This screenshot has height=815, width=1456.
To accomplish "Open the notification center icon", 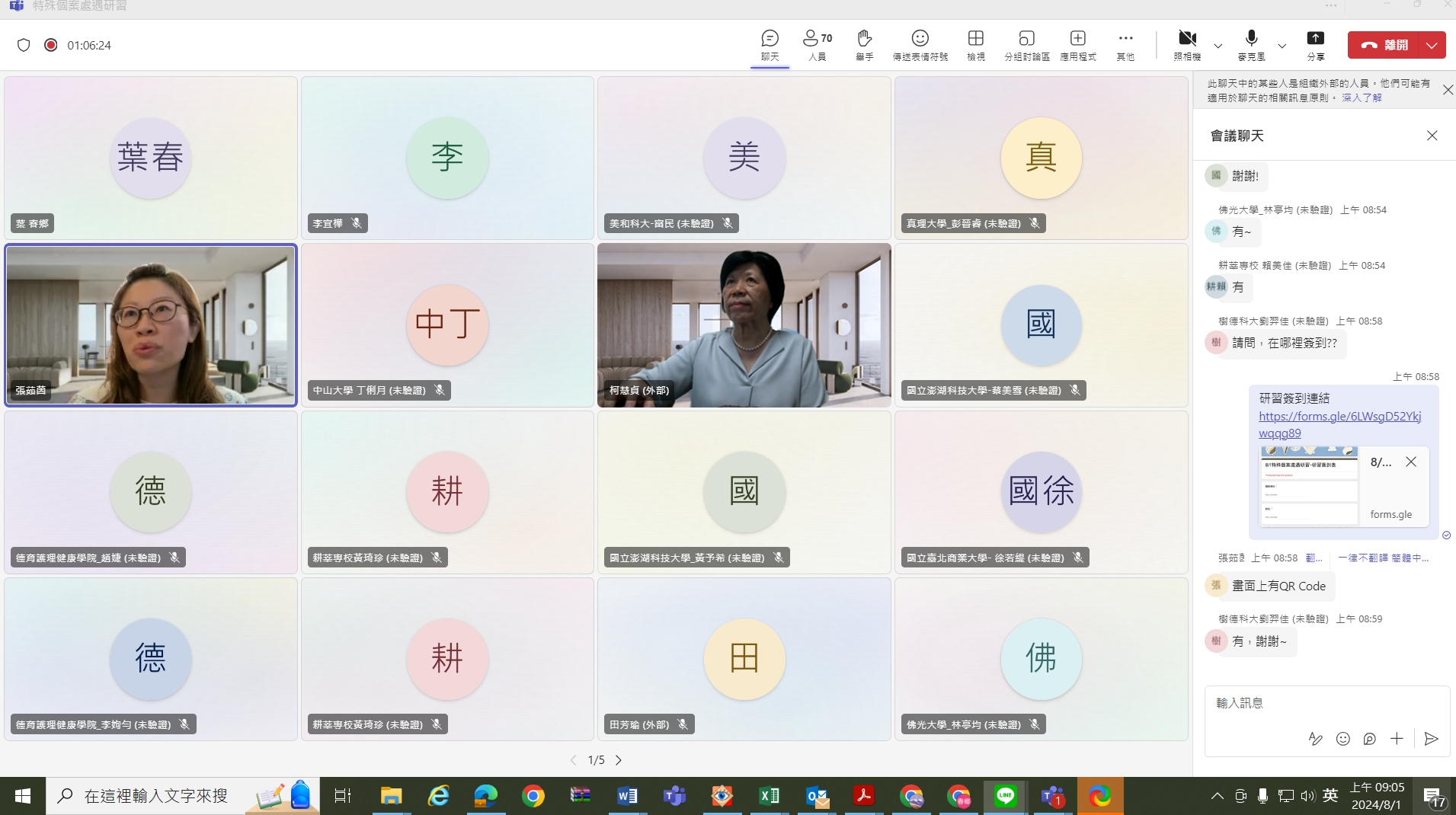I will [x=1435, y=796].
